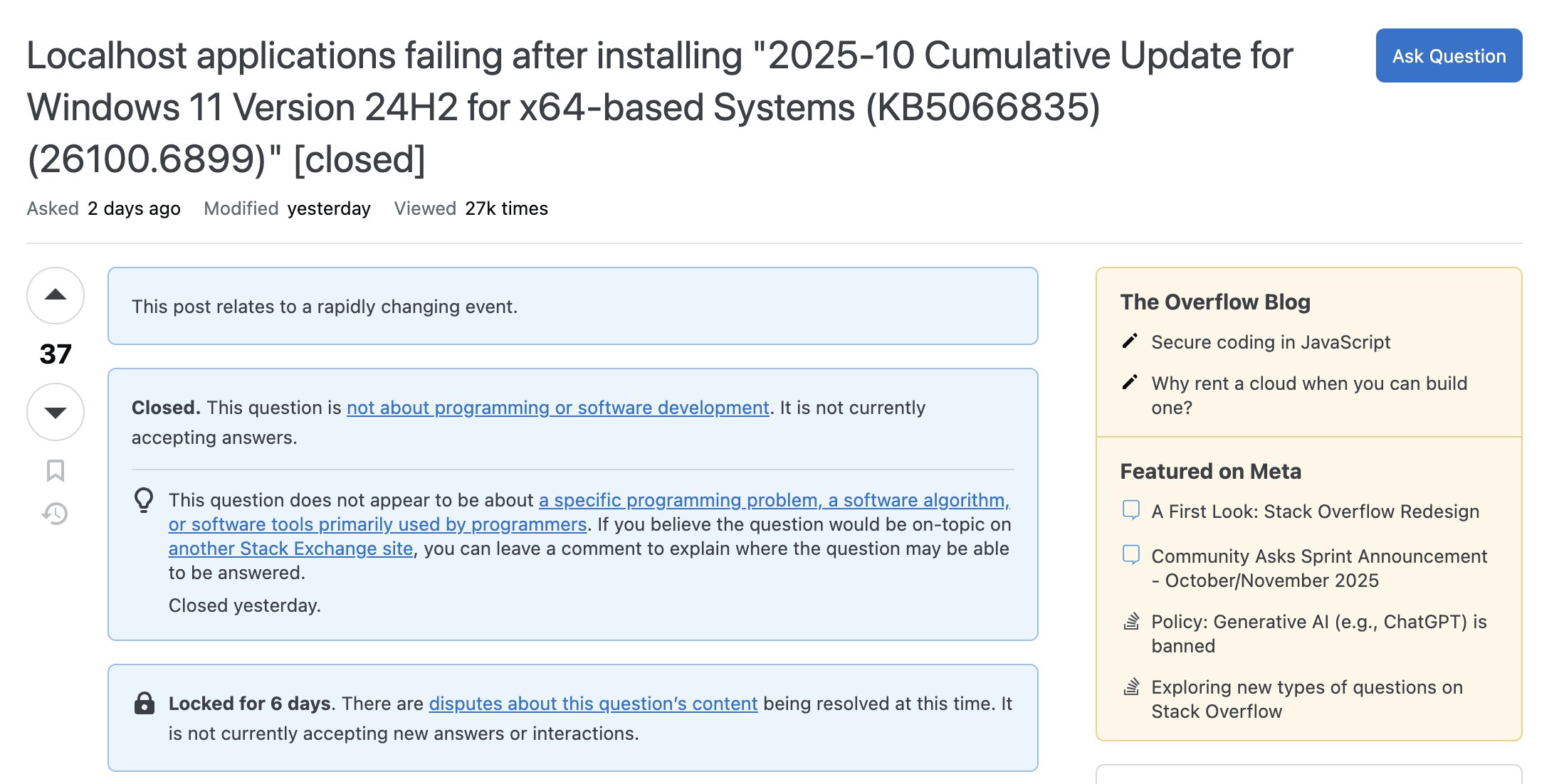Open A First Look: Stack Overflow Redesign

point(1315,512)
